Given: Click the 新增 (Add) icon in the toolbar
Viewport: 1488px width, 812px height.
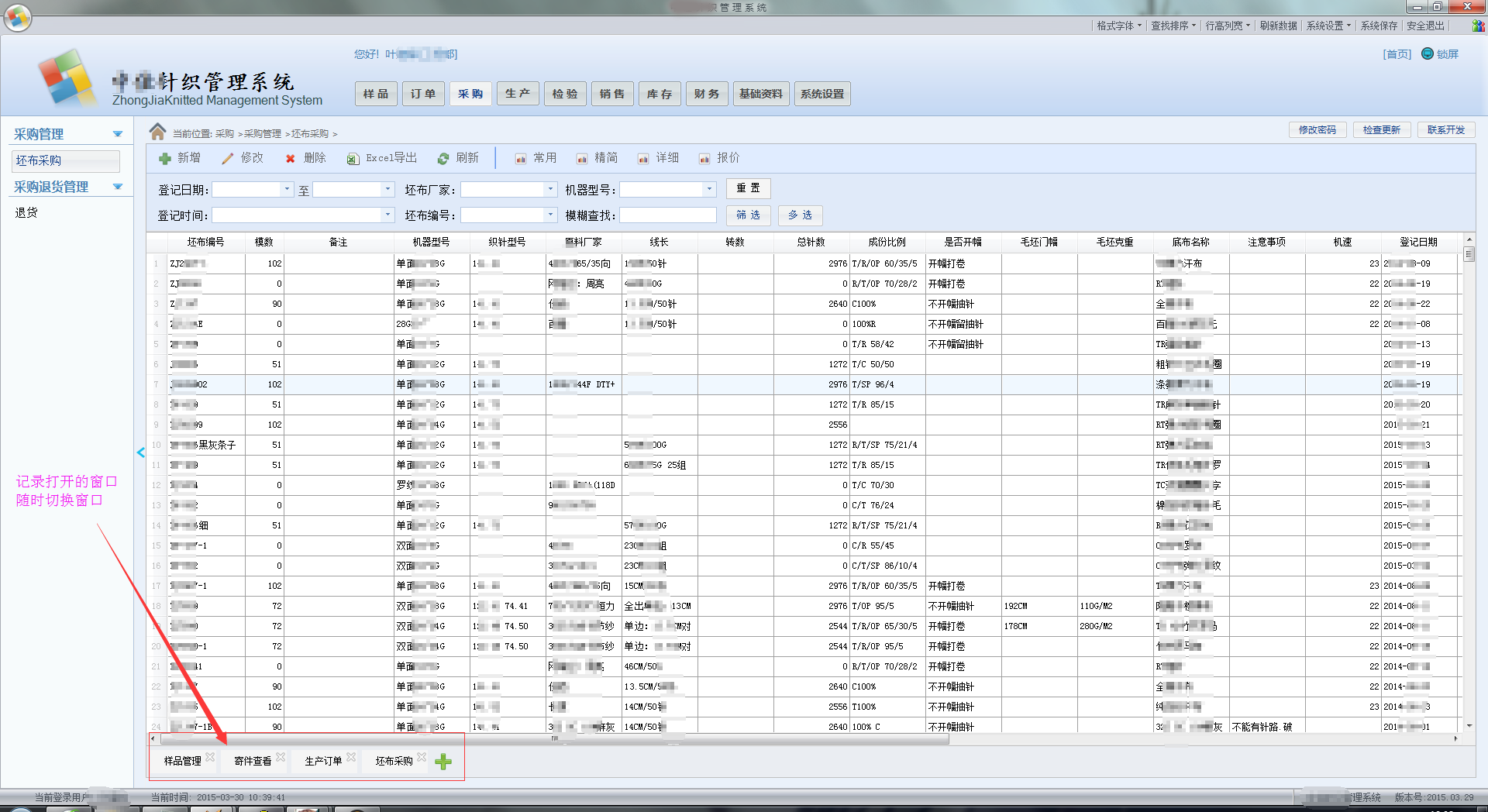Looking at the screenshot, I should click(x=181, y=158).
